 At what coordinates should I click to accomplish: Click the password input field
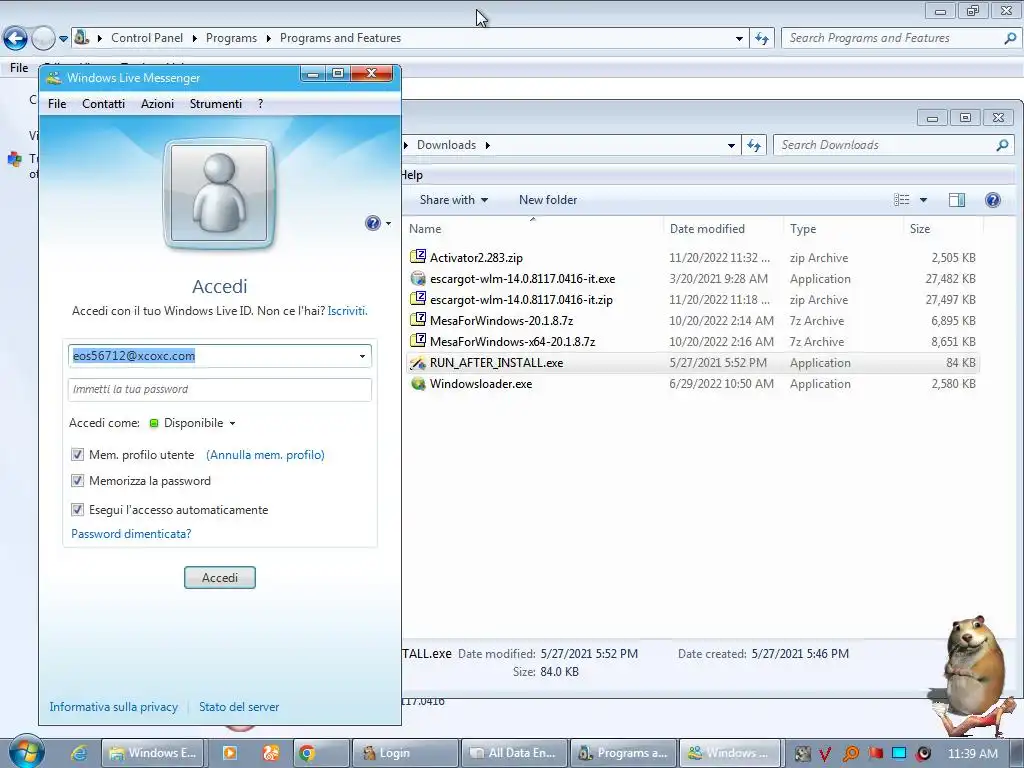pyautogui.click(x=219, y=389)
